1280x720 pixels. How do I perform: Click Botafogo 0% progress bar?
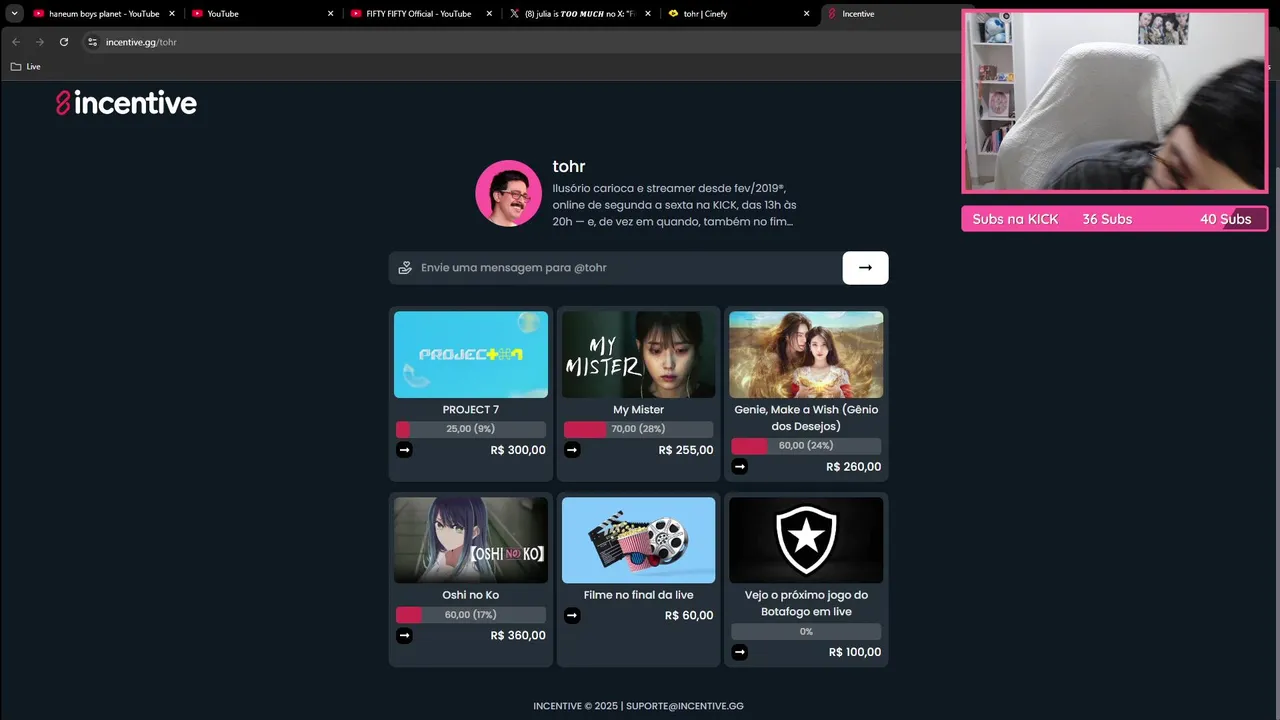pos(806,632)
